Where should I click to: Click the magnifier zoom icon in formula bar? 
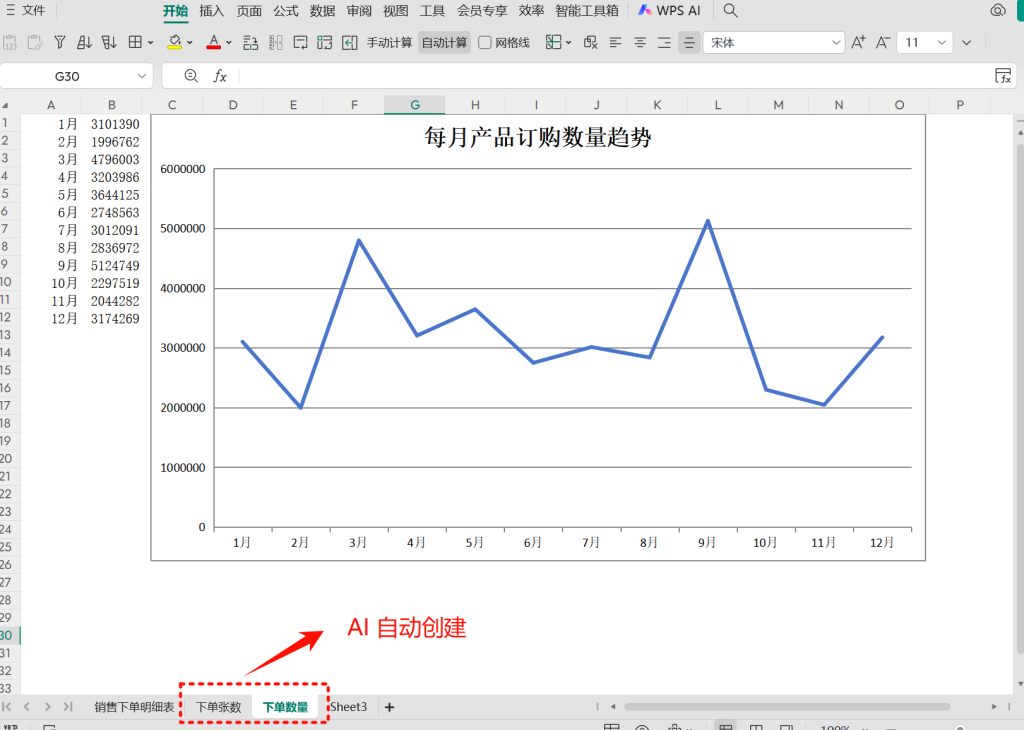[191, 76]
